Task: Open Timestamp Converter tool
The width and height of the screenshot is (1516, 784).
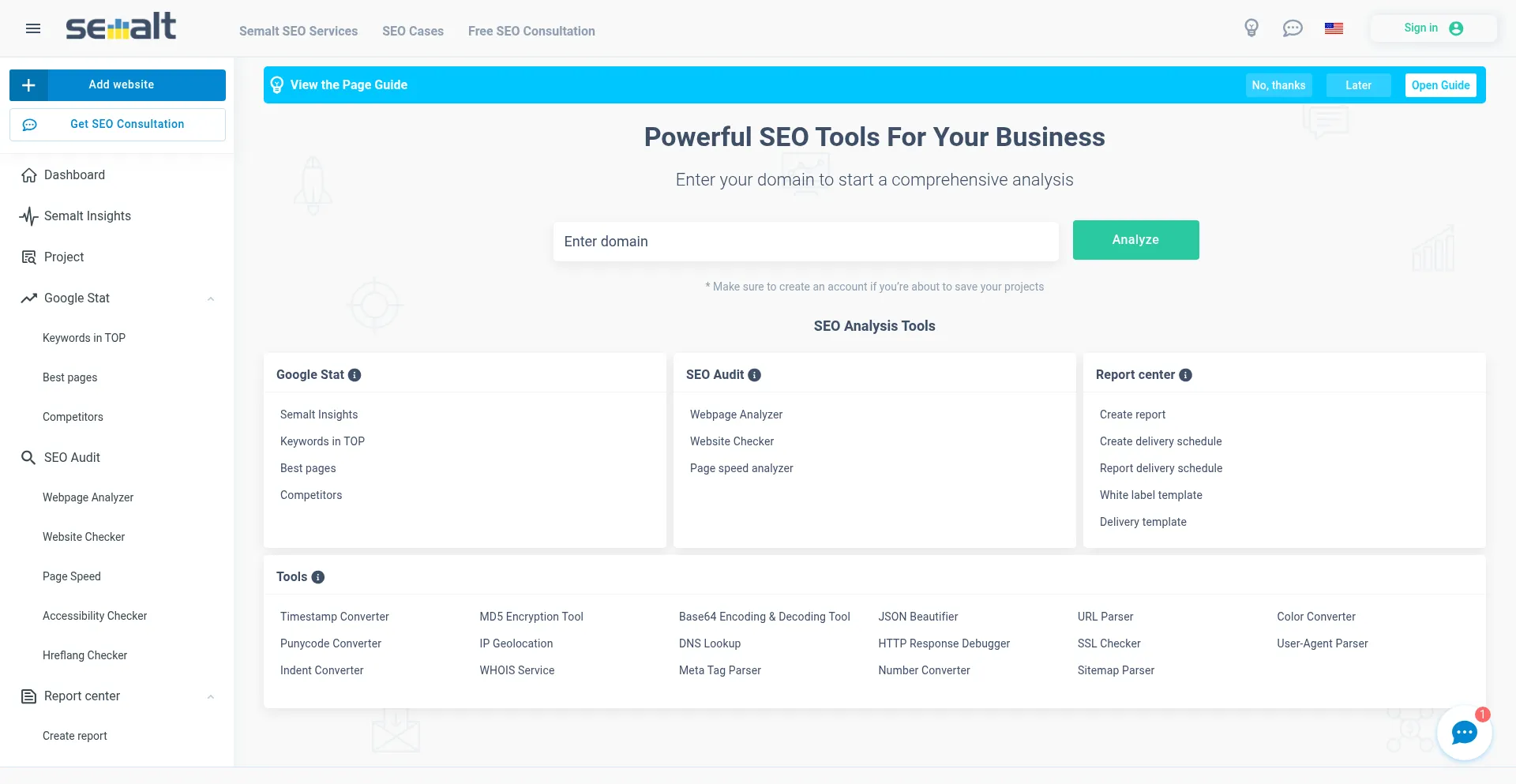Action: [x=335, y=617]
